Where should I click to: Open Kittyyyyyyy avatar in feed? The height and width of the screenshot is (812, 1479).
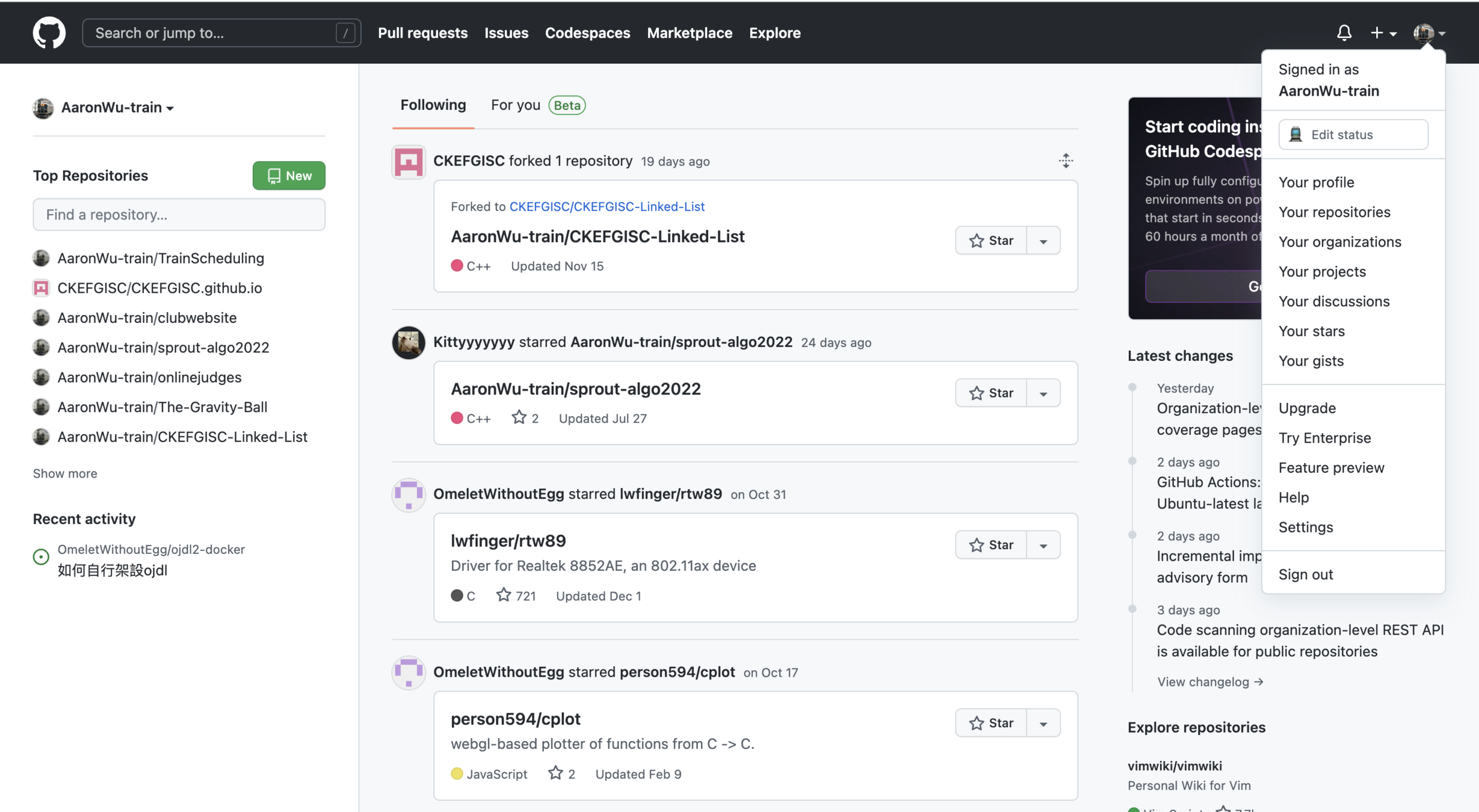409,342
